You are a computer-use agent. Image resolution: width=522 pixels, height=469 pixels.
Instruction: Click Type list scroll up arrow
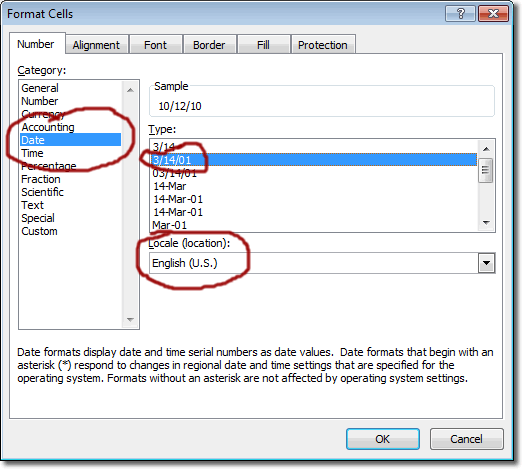[486, 149]
